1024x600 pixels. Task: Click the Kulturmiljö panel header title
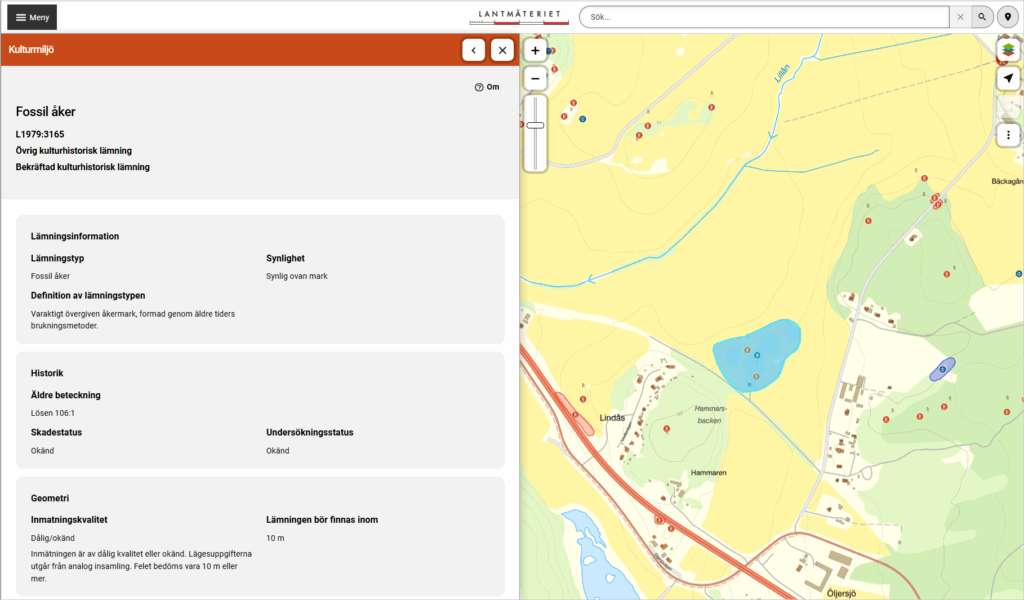pos(31,49)
